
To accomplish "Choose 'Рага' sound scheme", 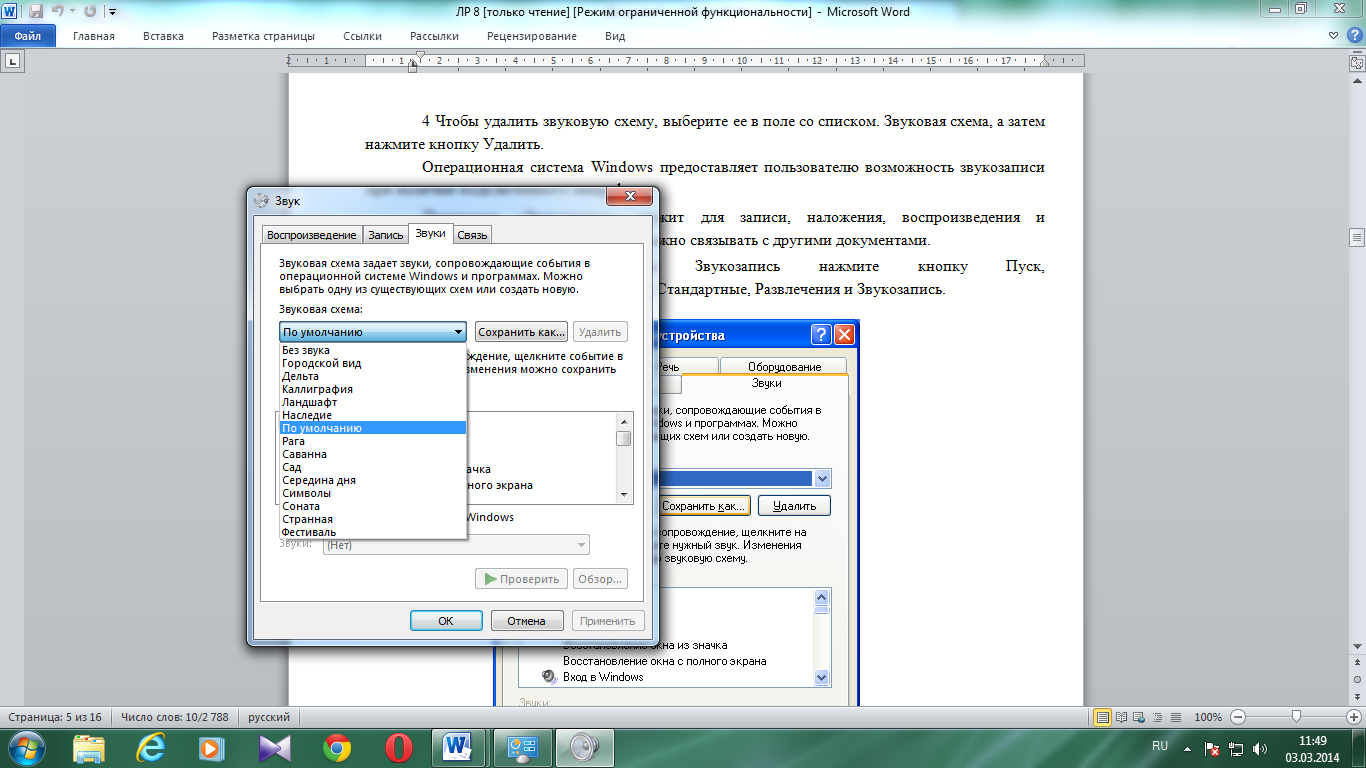I will (373, 441).
